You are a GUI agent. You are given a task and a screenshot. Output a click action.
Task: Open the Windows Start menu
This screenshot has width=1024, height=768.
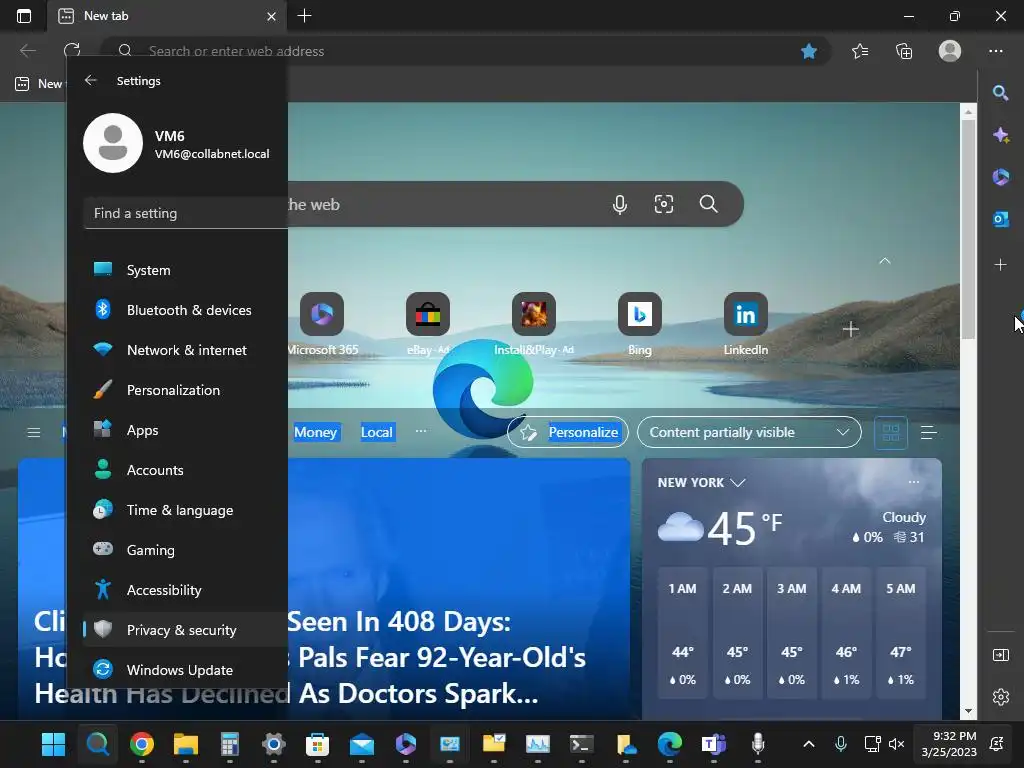(53, 744)
